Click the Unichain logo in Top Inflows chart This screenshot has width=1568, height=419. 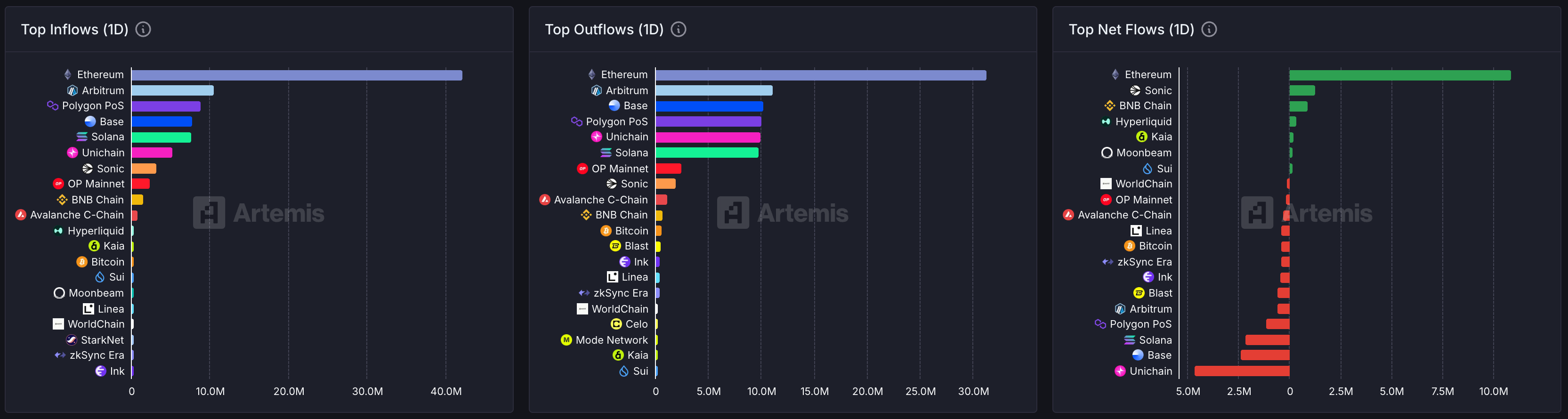[73, 152]
